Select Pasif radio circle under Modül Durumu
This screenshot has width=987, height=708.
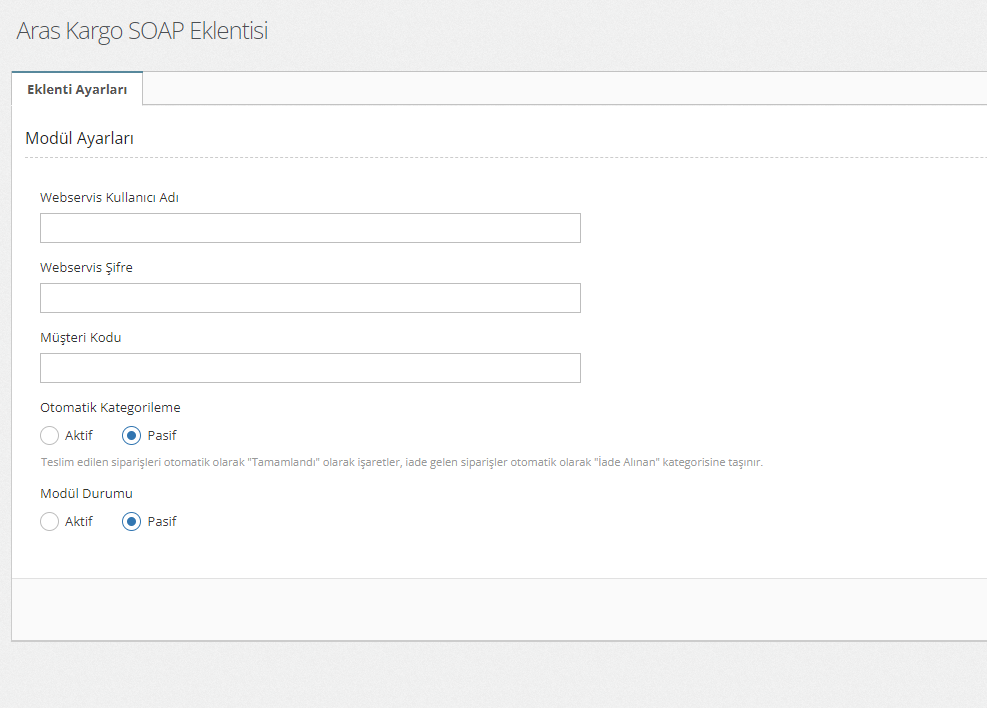click(131, 522)
